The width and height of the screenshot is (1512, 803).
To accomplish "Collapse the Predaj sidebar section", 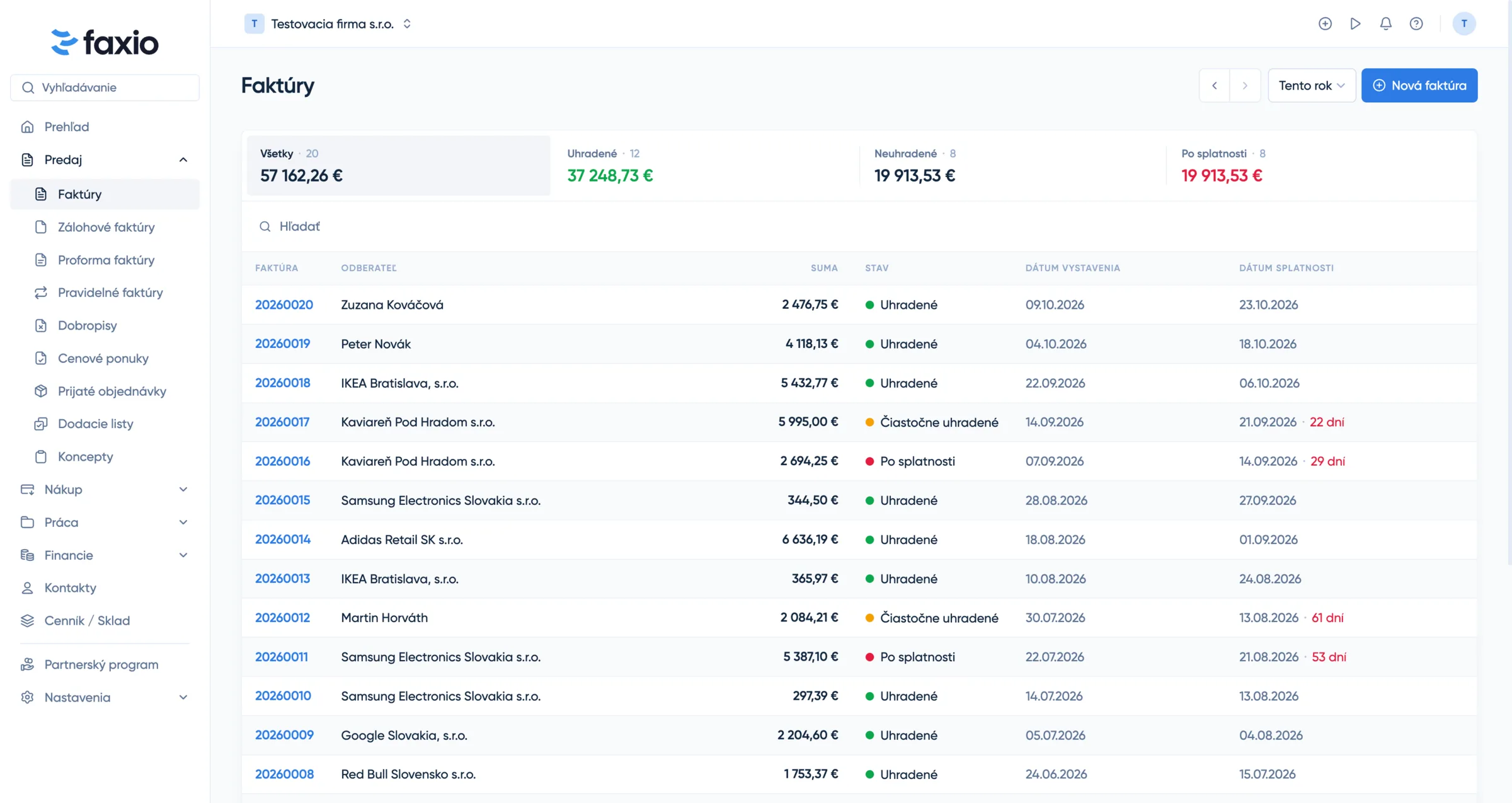I will click(x=105, y=159).
